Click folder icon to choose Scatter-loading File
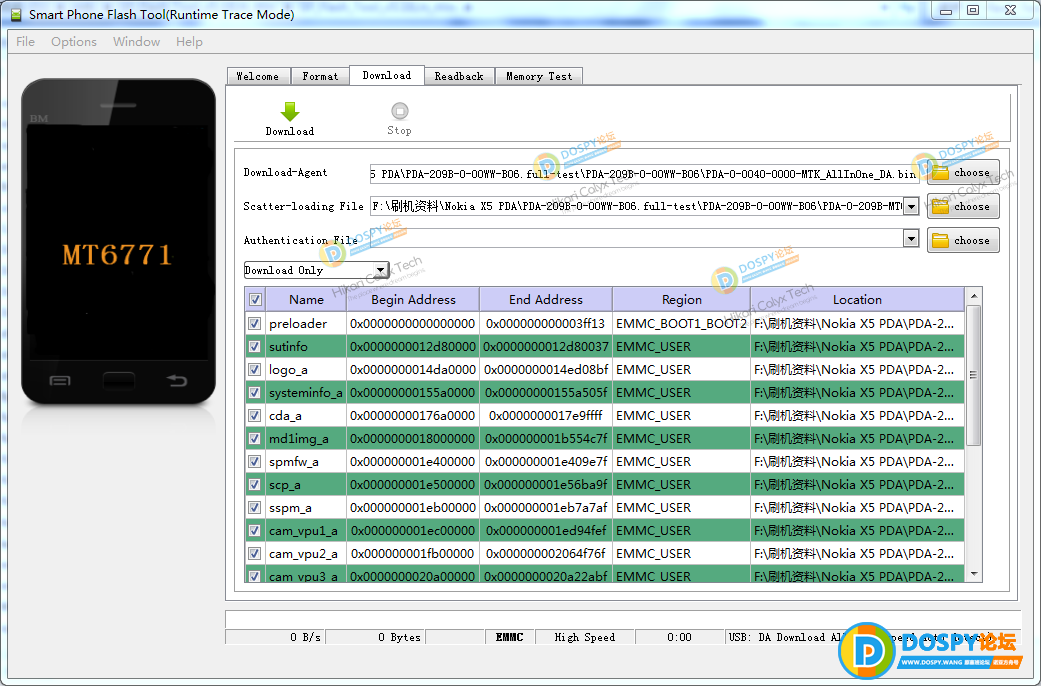Viewport: 1041px width, 686px height. click(x=940, y=207)
